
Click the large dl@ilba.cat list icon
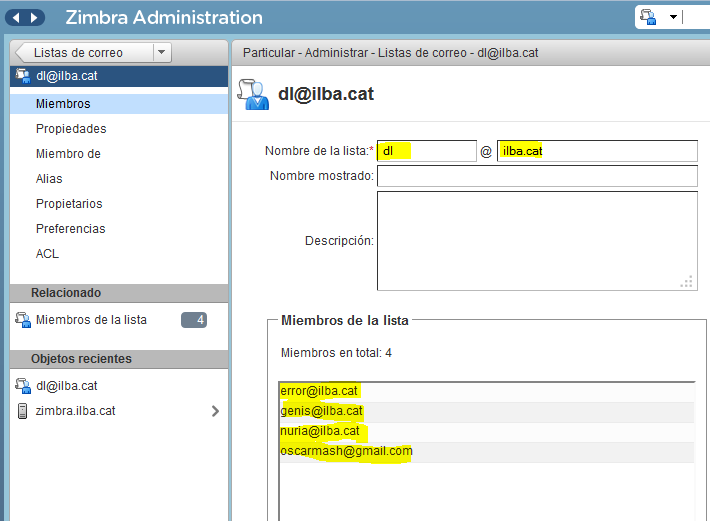pyautogui.click(x=254, y=94)
